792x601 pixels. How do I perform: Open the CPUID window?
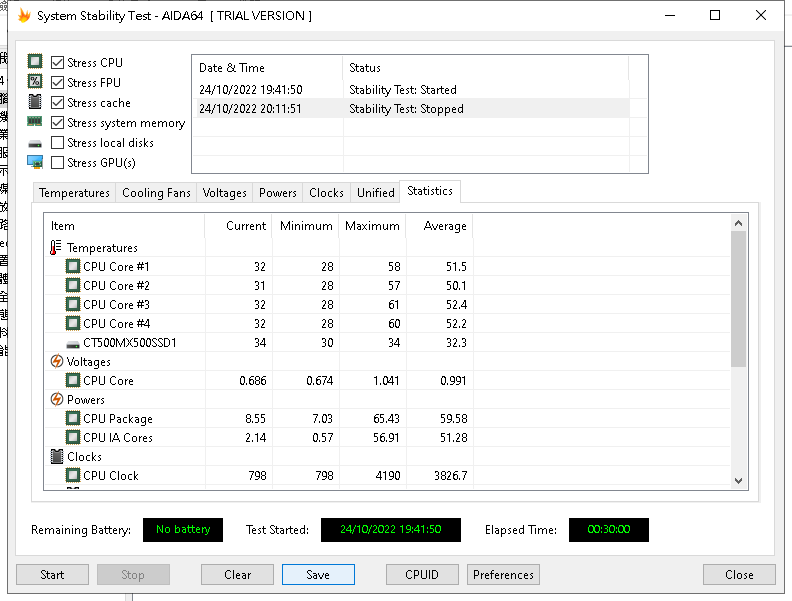(422, 575)
